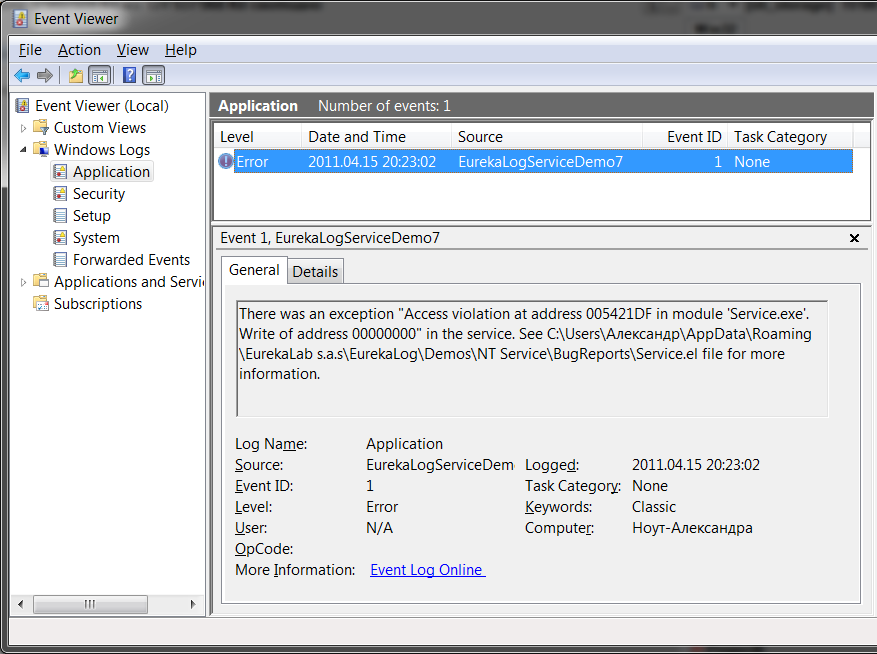Viewport: 877px width, 654px height.
Task: Click the Forward arrow toolbar icon
Action: [x=45, y=75]
